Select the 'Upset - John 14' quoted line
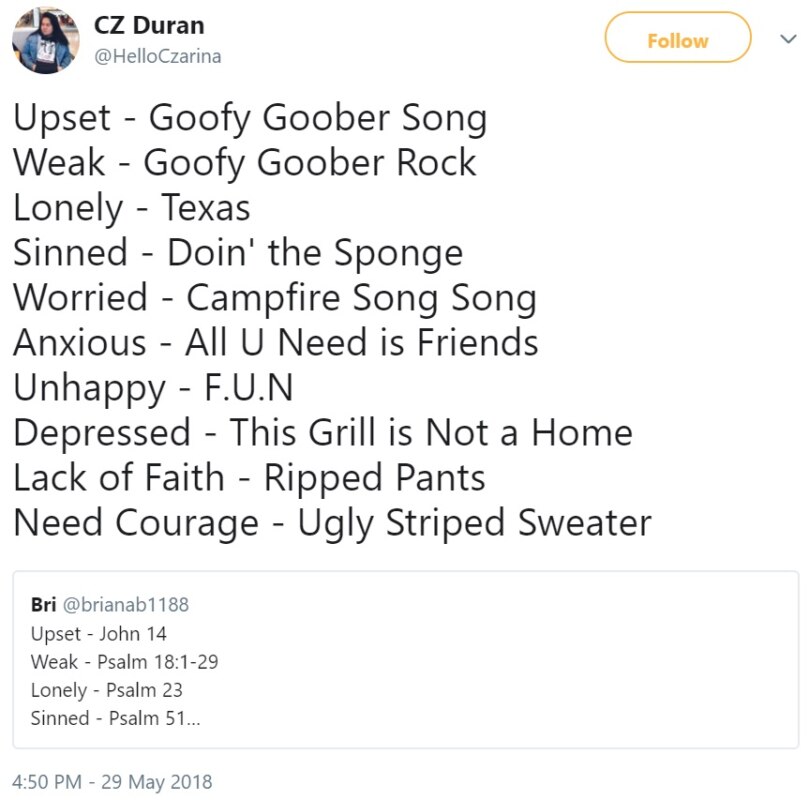This screenshot has height=800, width=809. [99, 634]
